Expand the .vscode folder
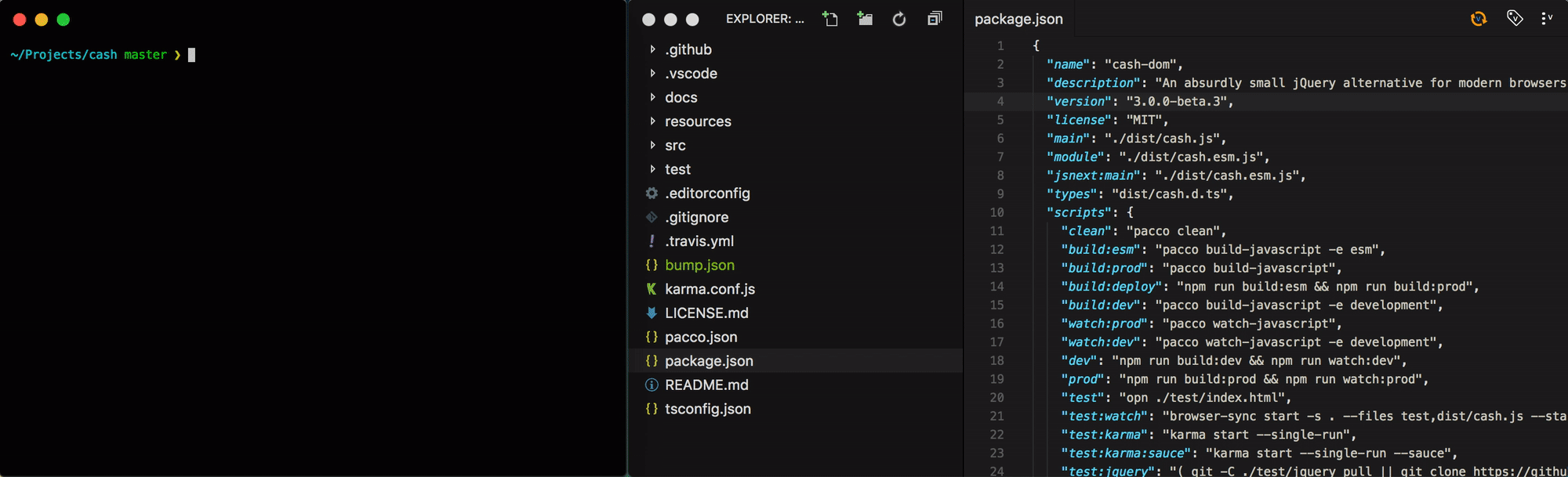 (796, 74)
